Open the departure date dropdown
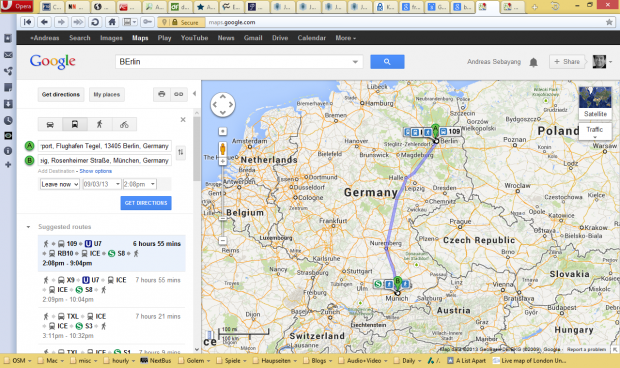620x368 pixels. coord(102,184)
